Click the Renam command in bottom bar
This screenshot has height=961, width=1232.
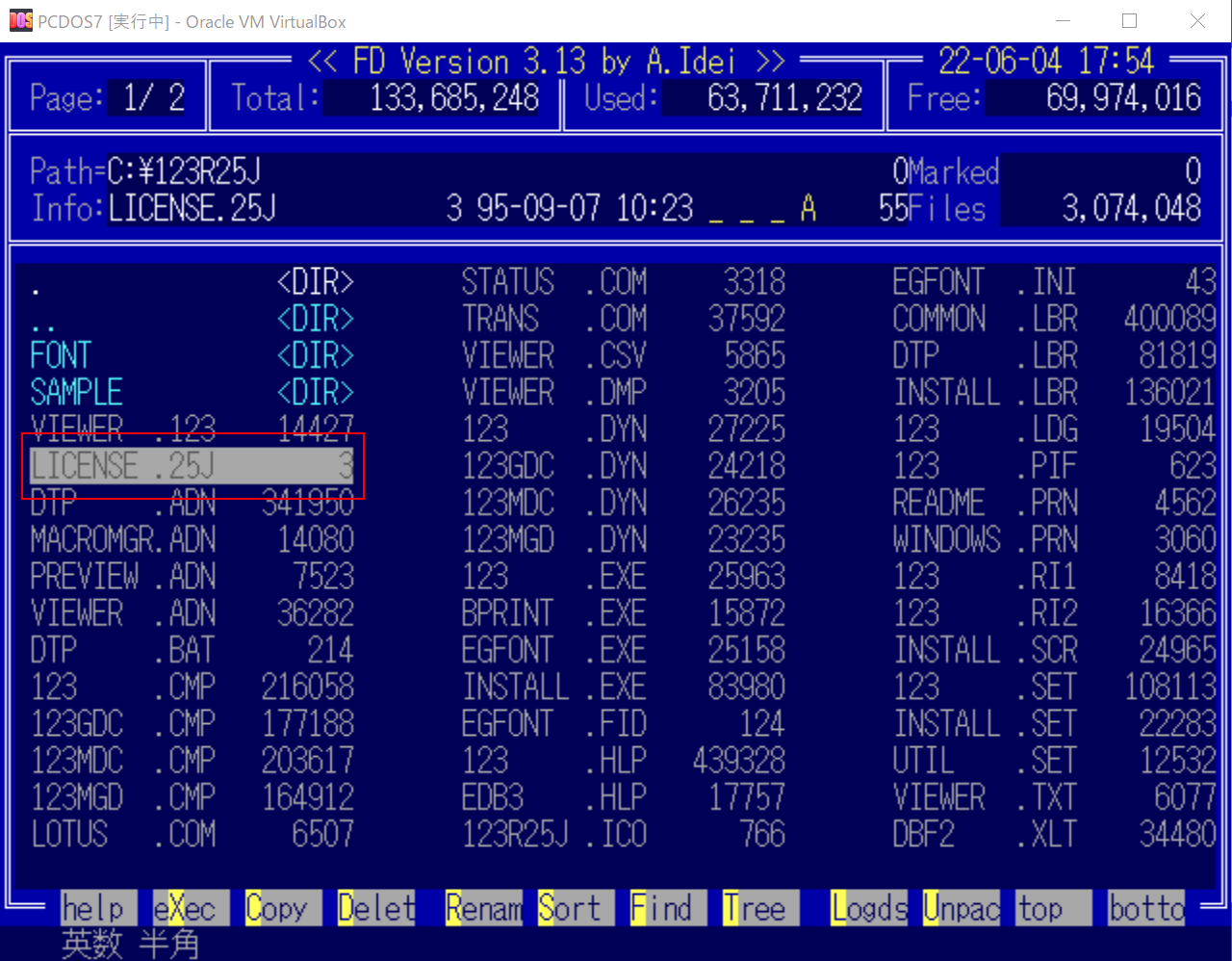click(x=483, y=908)
